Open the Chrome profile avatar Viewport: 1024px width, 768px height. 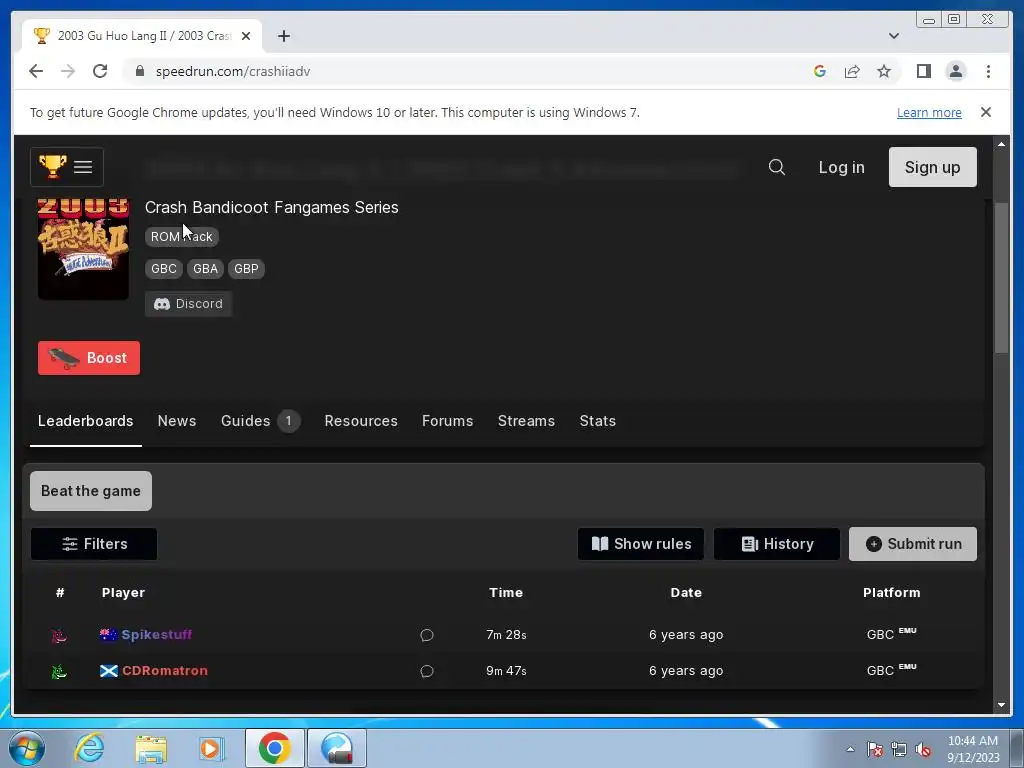tap(955, 71)
